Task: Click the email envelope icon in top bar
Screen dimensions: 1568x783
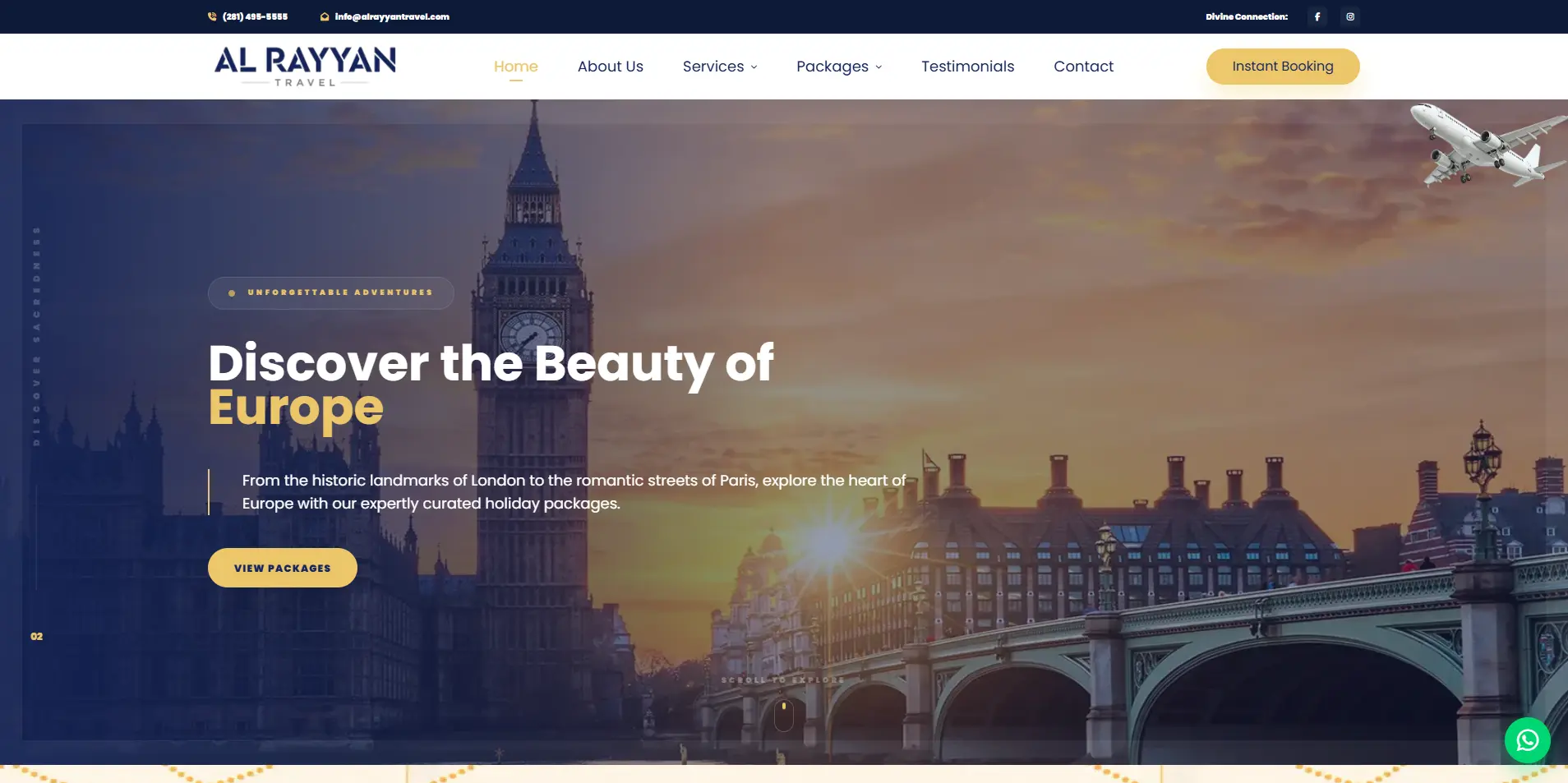Action: click(325, 16)
